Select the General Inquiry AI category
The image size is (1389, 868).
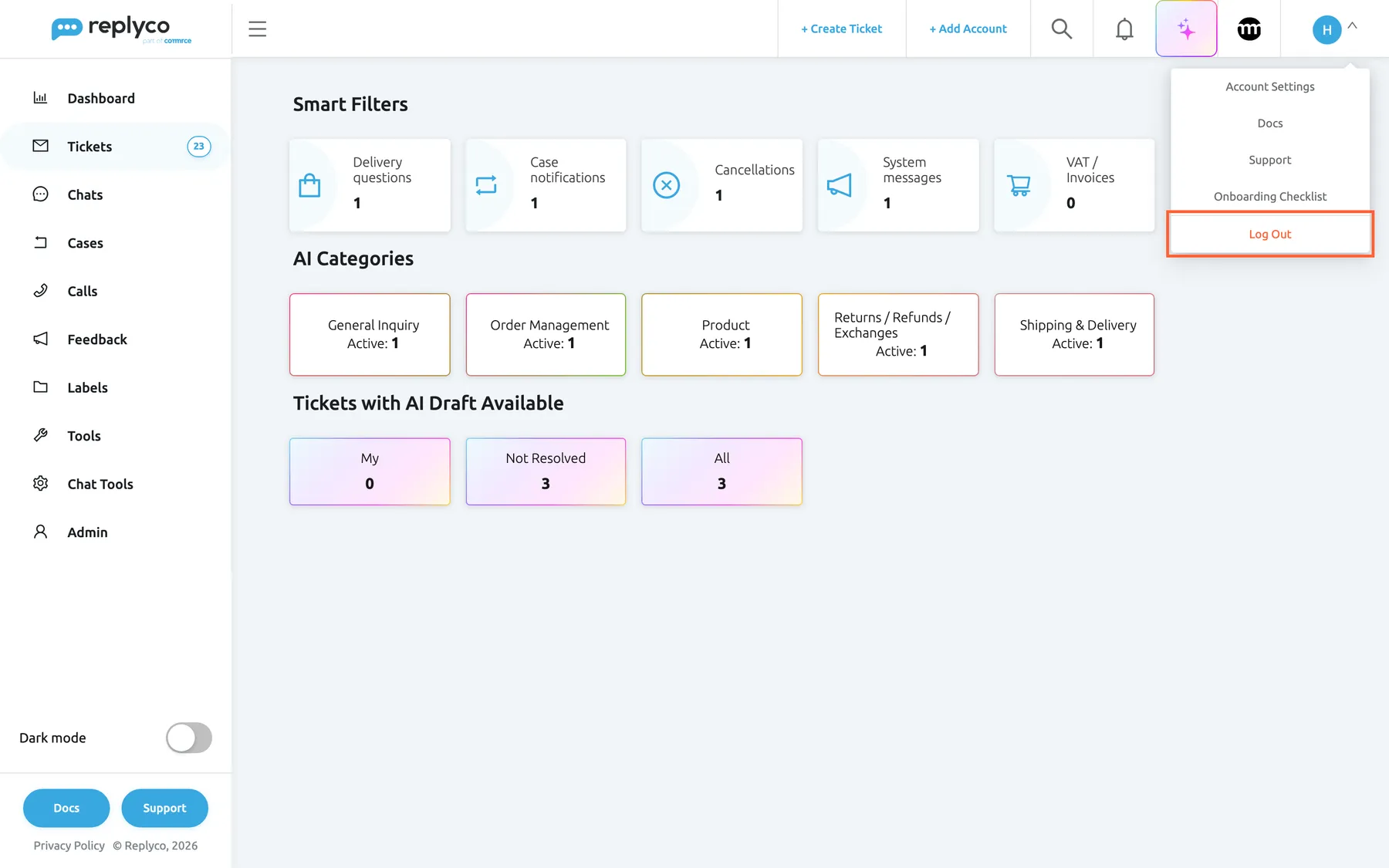(x=370, y=334)
